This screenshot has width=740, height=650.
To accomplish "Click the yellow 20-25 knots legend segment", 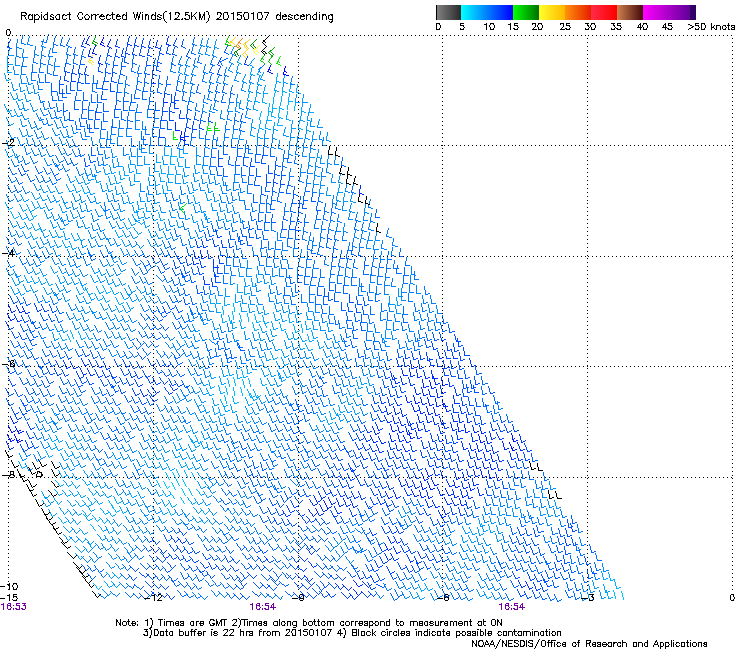I will [552, 12].
